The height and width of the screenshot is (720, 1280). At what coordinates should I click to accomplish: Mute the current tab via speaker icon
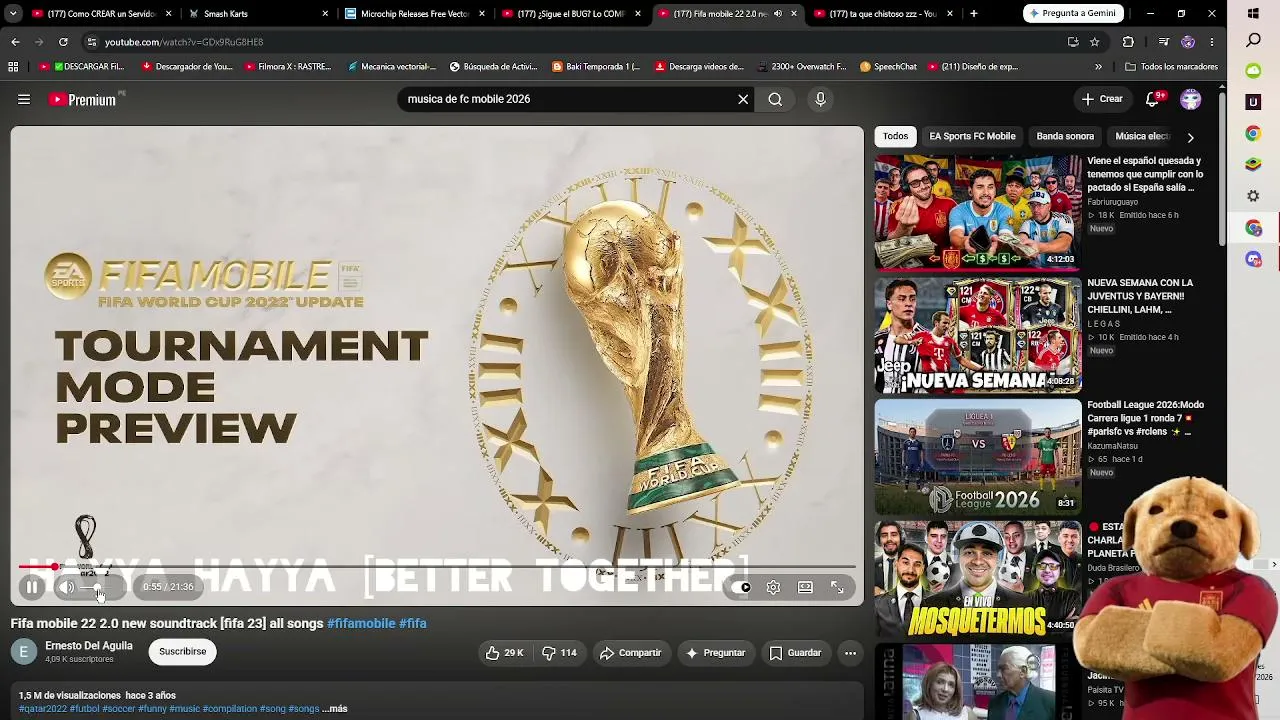point(777,14)
